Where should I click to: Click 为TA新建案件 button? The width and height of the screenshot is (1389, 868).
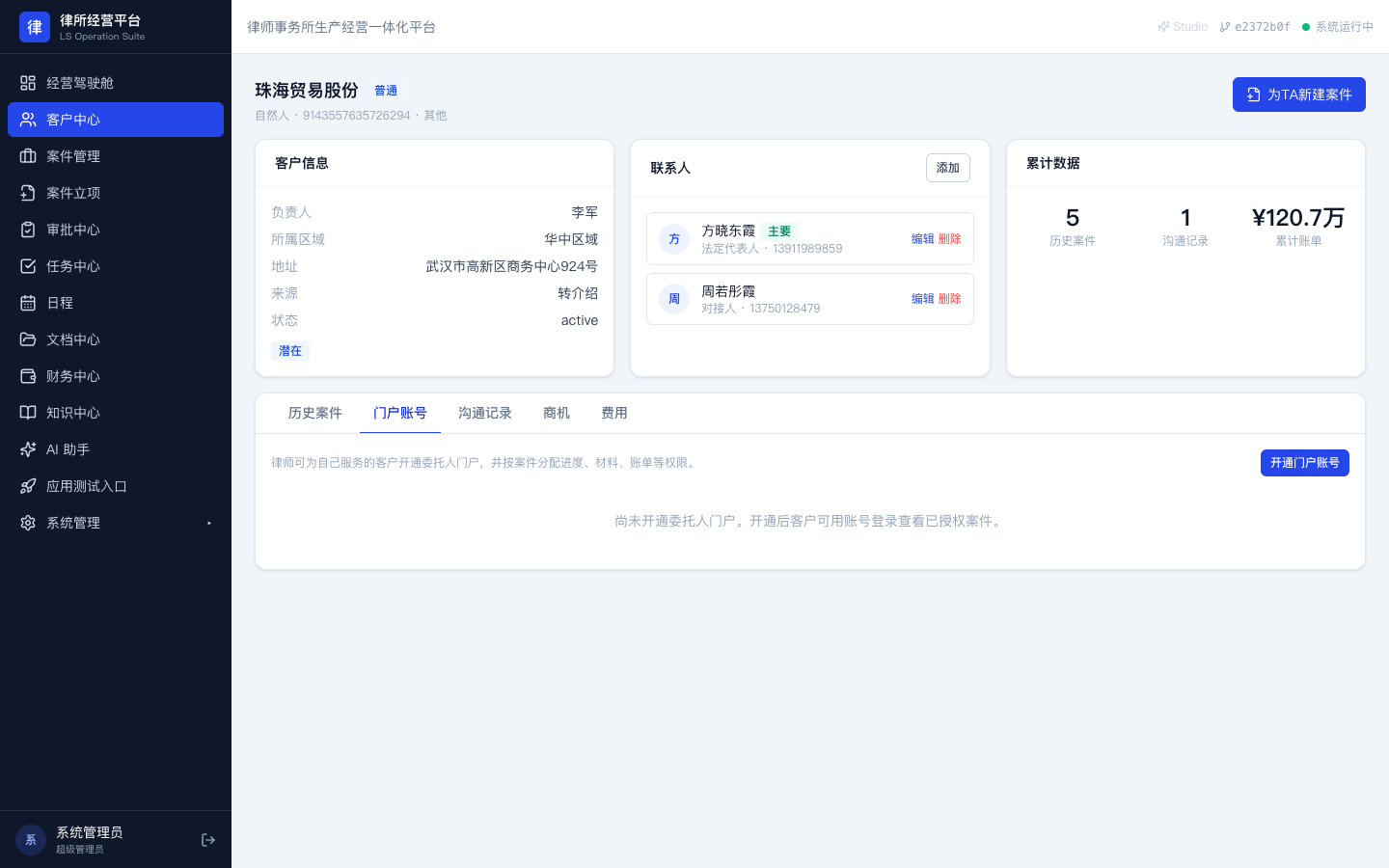pos(1299,95)
